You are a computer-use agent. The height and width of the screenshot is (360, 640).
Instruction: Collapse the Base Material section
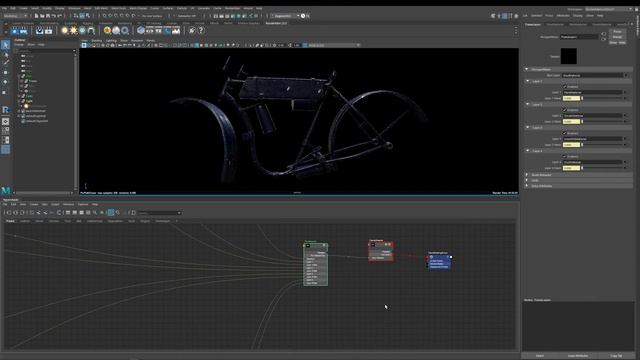click(527, 69)
